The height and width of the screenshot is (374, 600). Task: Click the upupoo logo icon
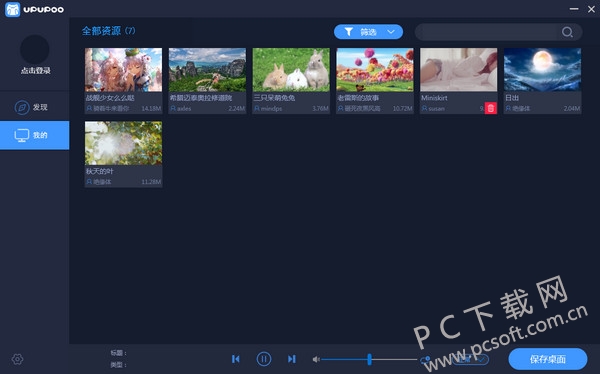12,9
